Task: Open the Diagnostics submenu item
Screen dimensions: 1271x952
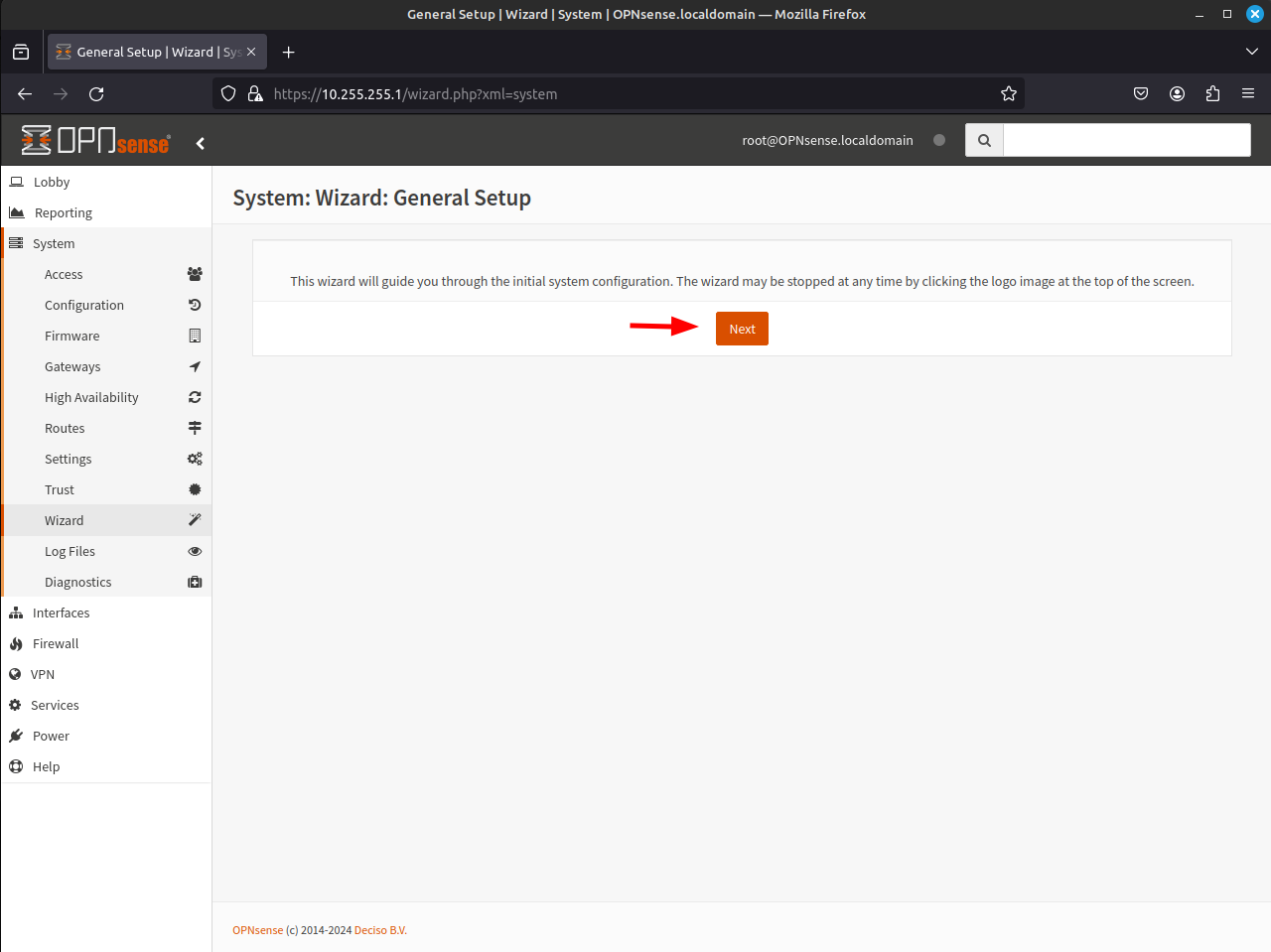Action: click(78, 582)
